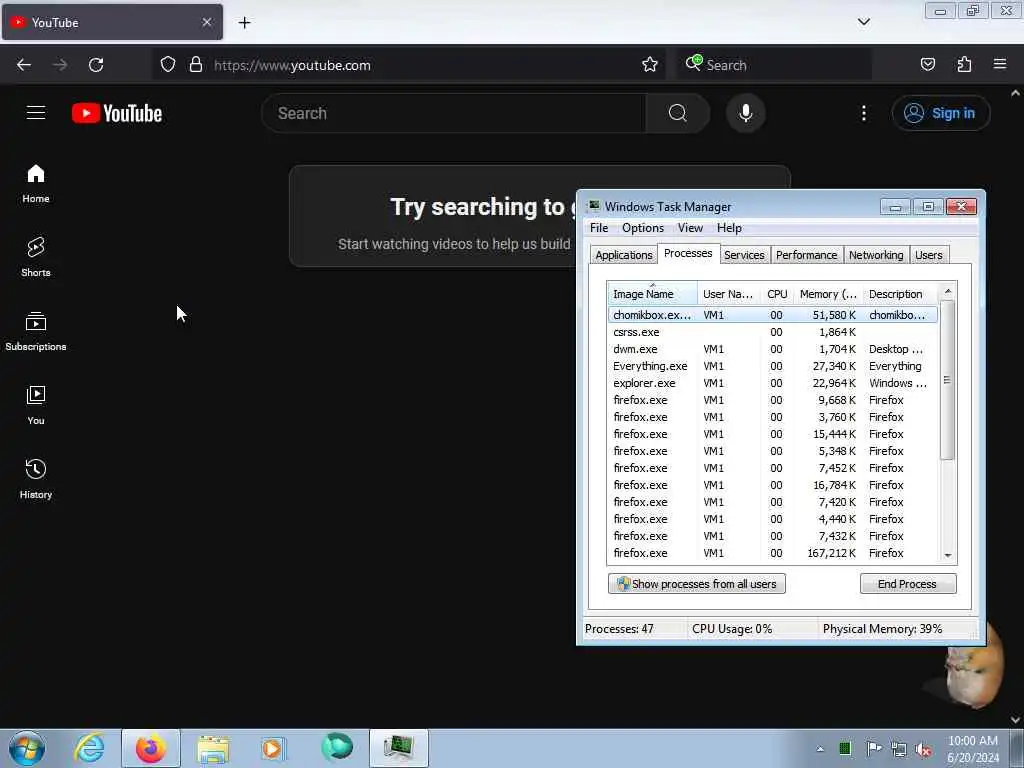
Task: Click the YouTube logo
Action: (x=117, y=113)
